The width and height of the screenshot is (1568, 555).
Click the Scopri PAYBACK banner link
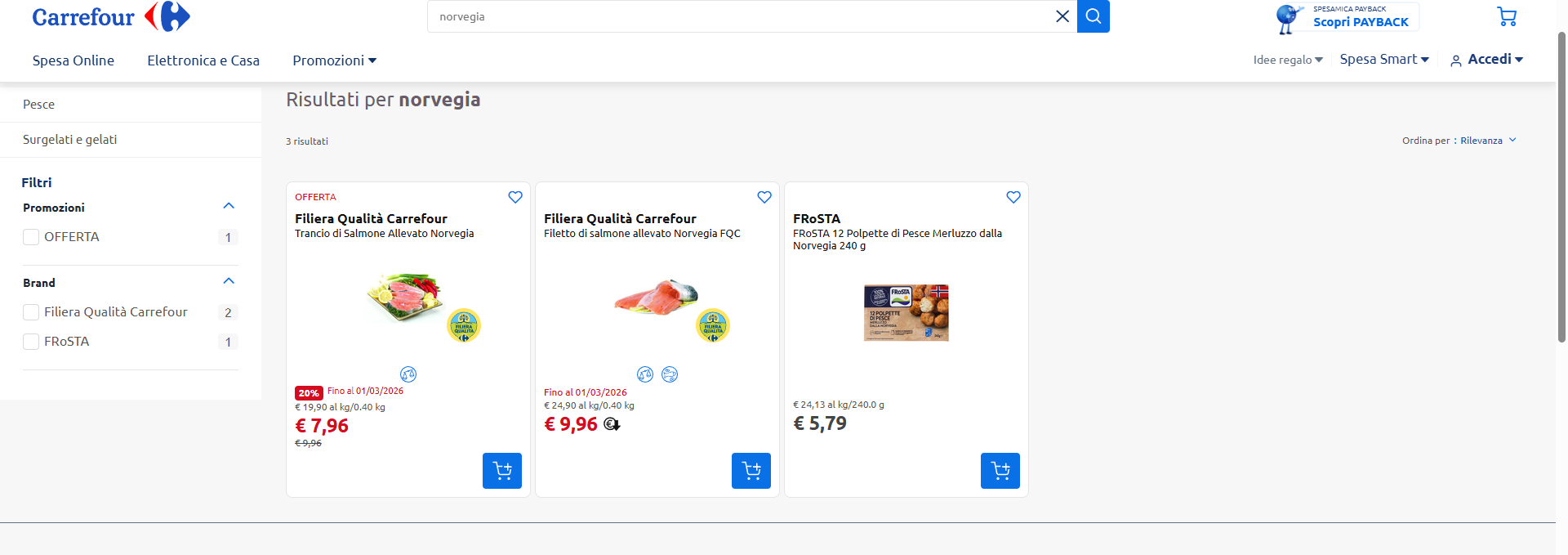(1360, 17)
